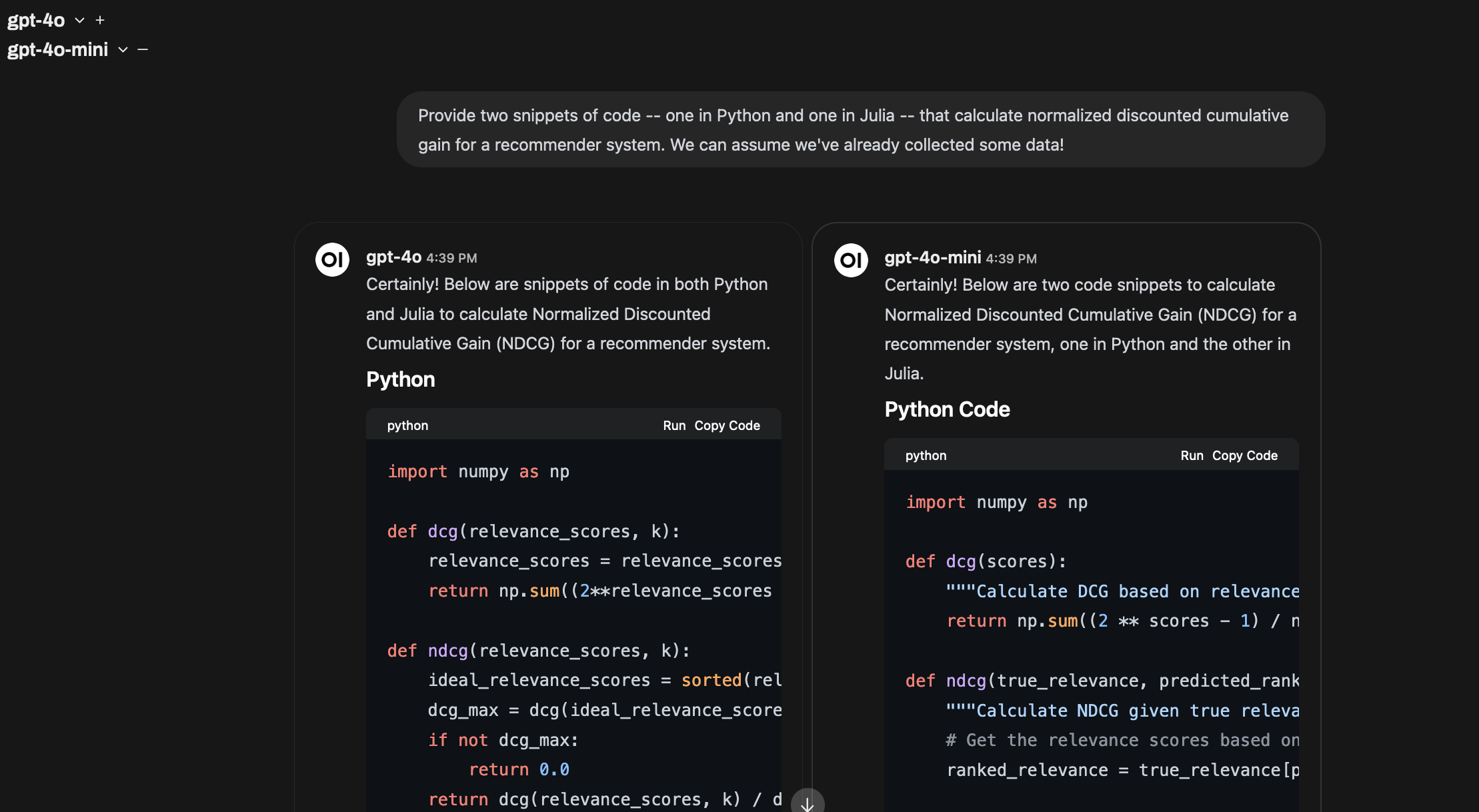Image resolution: width=1479 pixels, height=812 pixels.
Task: Click the gpt-4o model name at top
Action: point(36,21)
